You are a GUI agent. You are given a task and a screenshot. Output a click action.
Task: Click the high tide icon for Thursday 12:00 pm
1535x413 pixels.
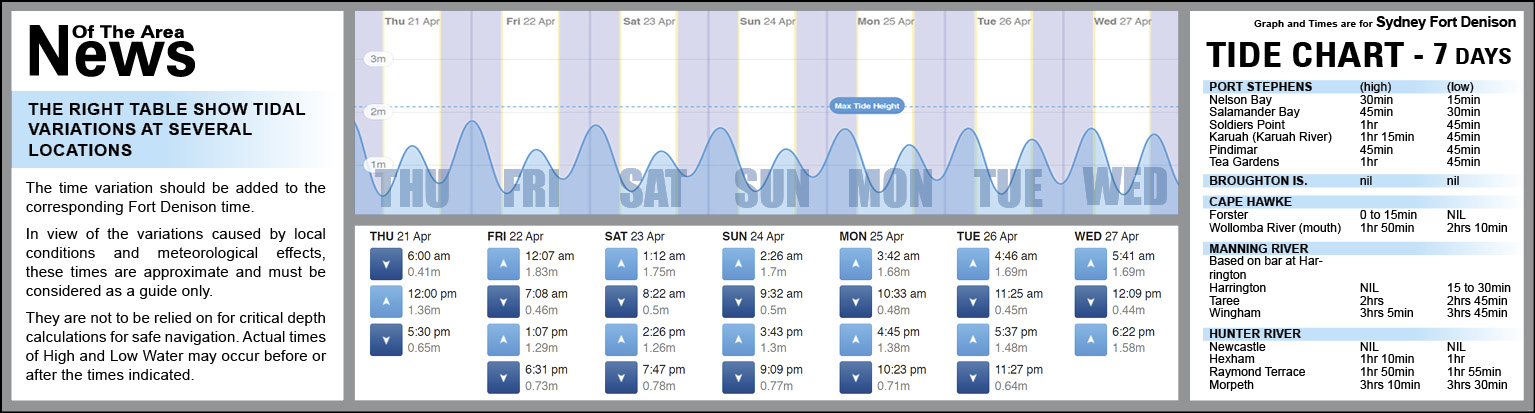click(385, 301)
